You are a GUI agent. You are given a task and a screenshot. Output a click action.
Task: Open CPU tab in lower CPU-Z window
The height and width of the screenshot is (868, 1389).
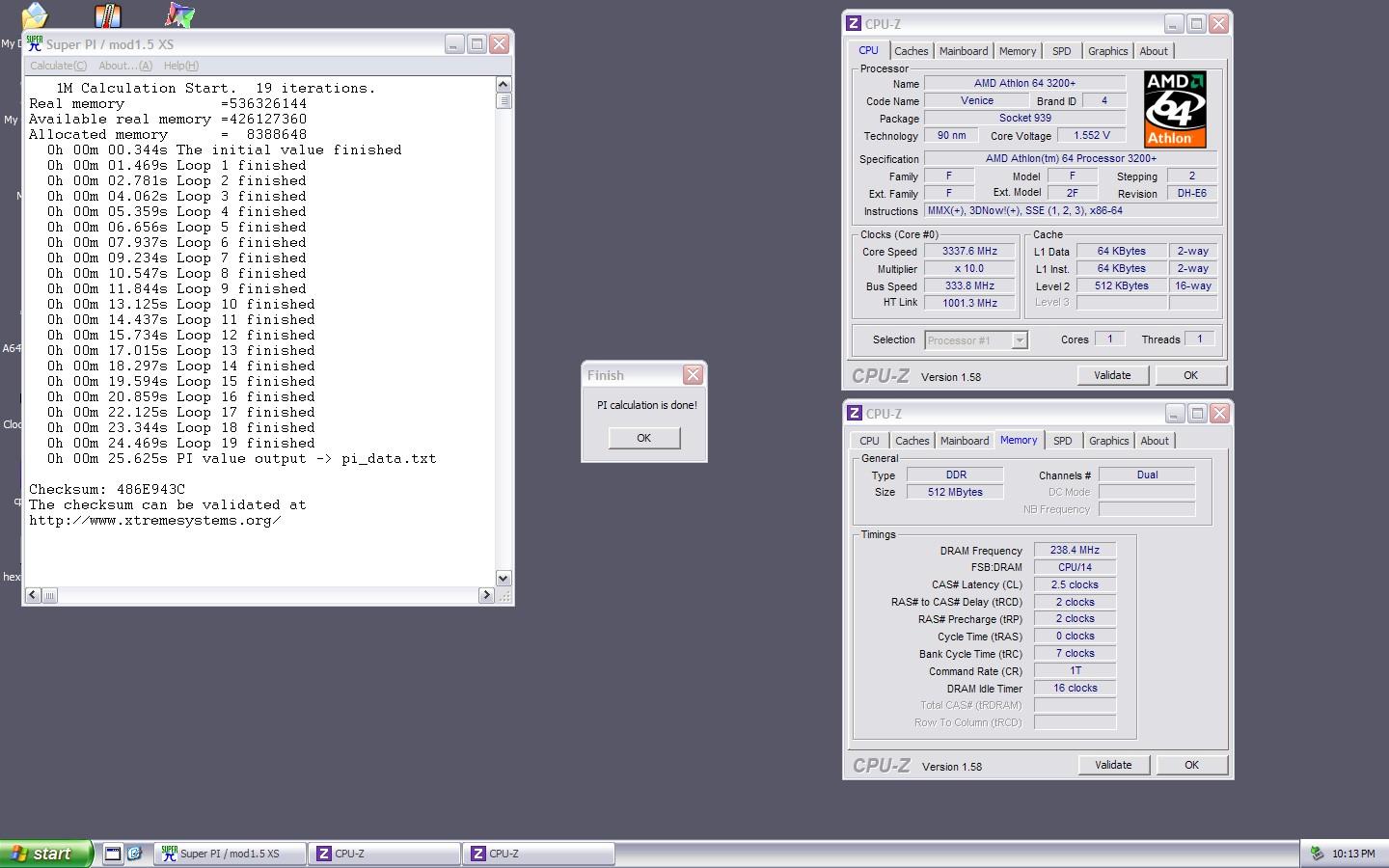pos(869,441)
